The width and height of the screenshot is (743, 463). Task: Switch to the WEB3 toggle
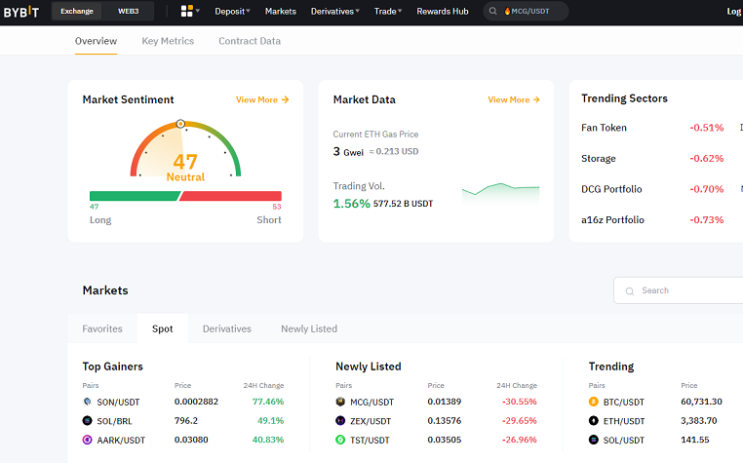(128, 11)
